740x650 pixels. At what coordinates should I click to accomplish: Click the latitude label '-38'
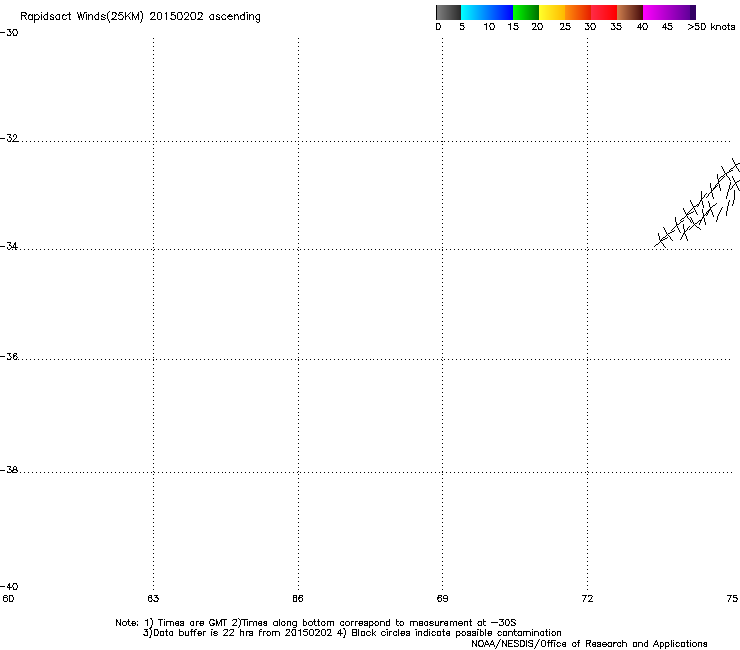(9, 470)
